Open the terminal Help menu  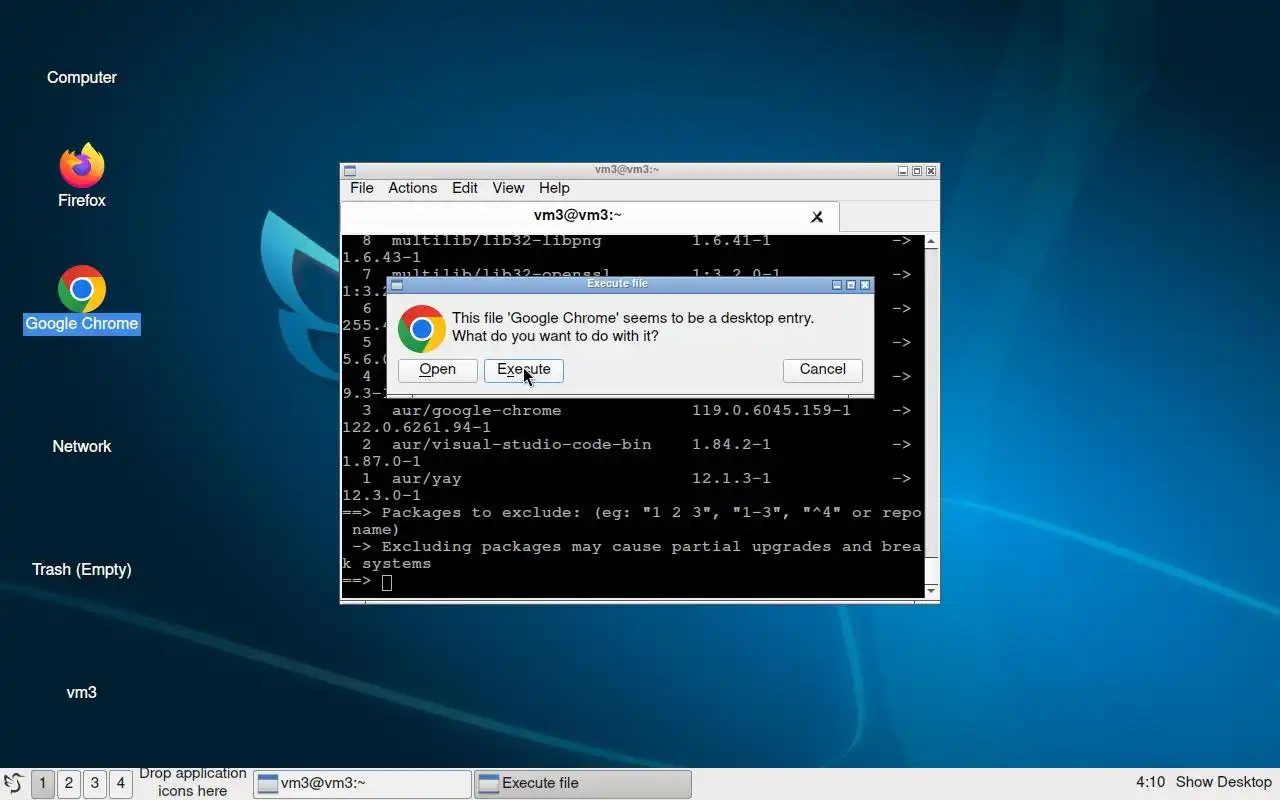(x=554, y=188)
